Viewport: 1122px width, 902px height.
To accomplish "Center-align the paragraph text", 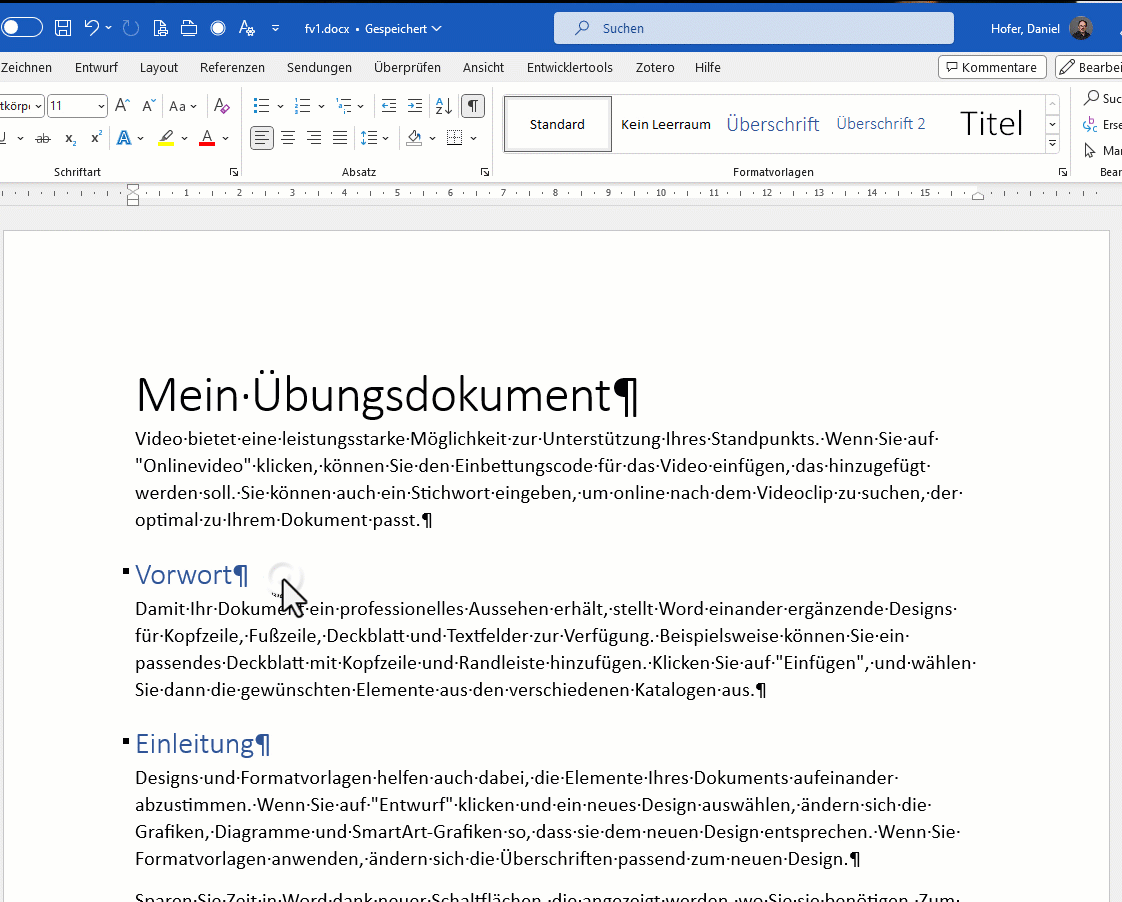I will click(x=288, y=138).
